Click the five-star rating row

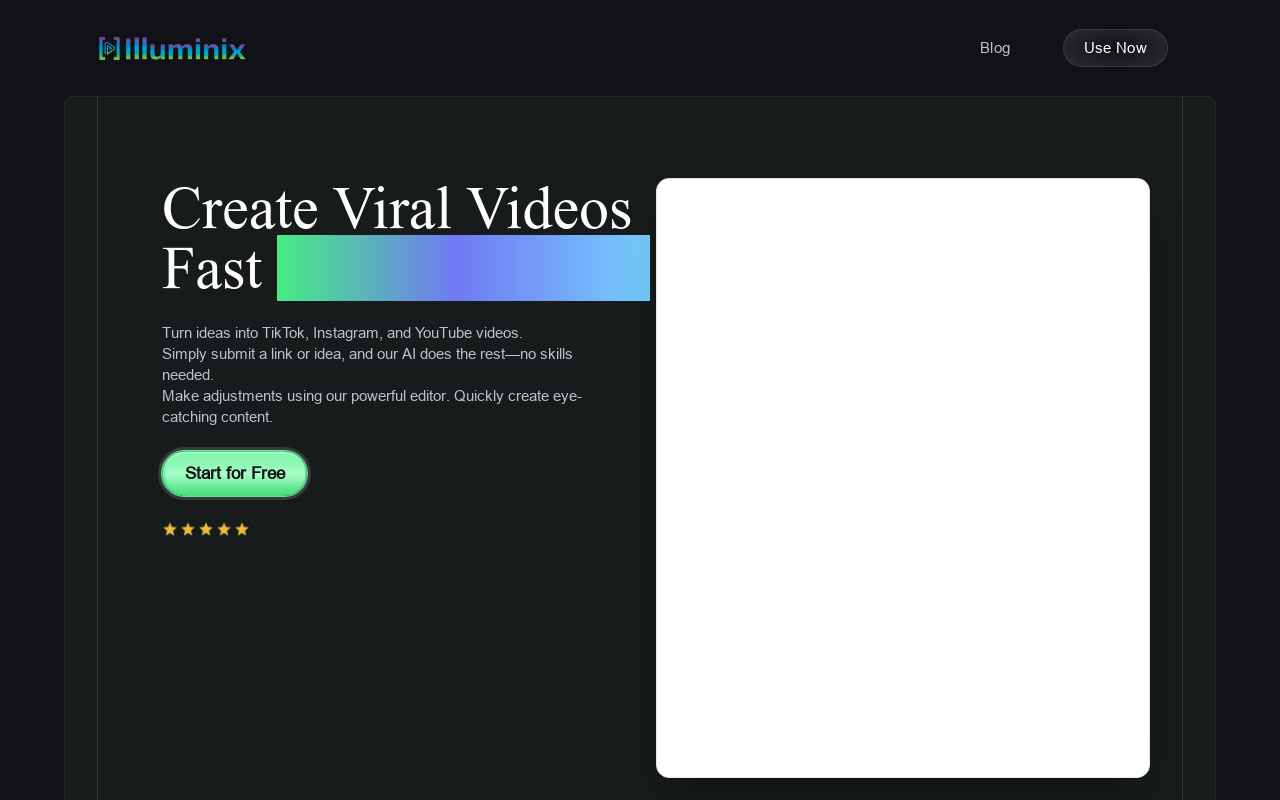(206, 529)
